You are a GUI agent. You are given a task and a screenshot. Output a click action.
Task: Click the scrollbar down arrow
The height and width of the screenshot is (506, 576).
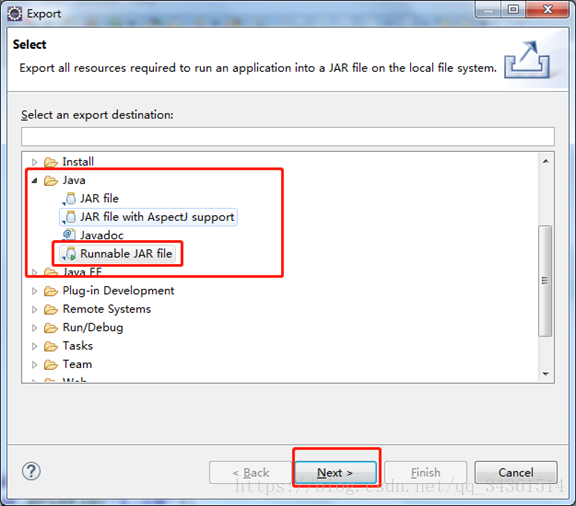click(546, 374)
